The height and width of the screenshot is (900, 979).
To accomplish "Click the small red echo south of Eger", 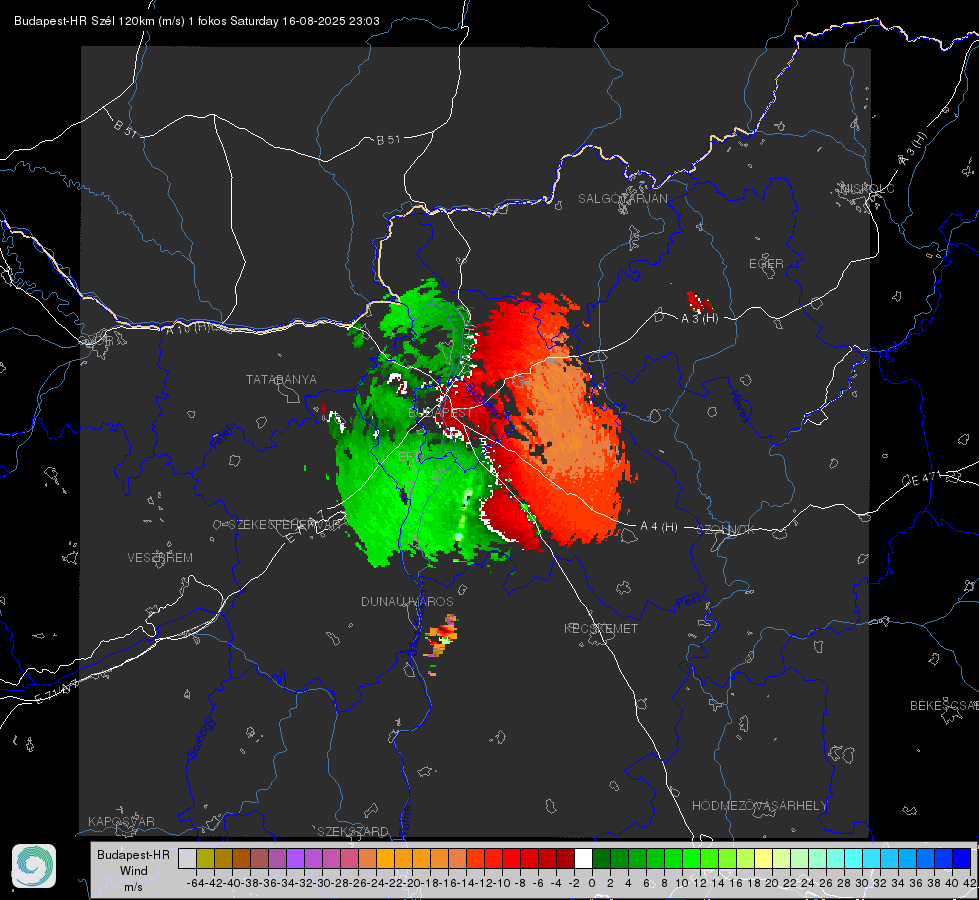I will (x=699, y=302).
